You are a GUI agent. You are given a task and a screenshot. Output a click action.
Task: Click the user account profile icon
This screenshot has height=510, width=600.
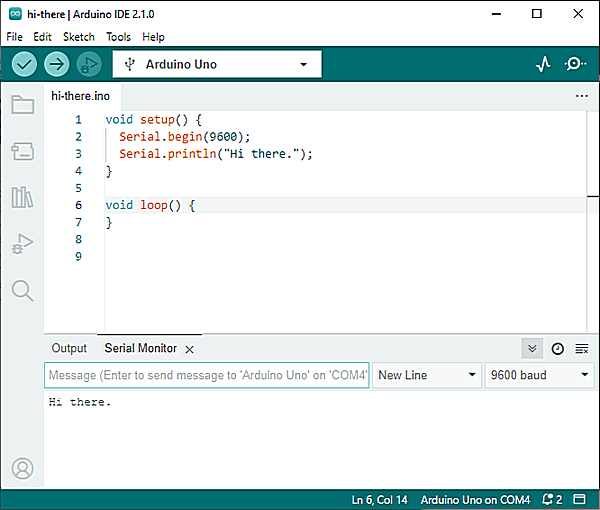point(23,468)
